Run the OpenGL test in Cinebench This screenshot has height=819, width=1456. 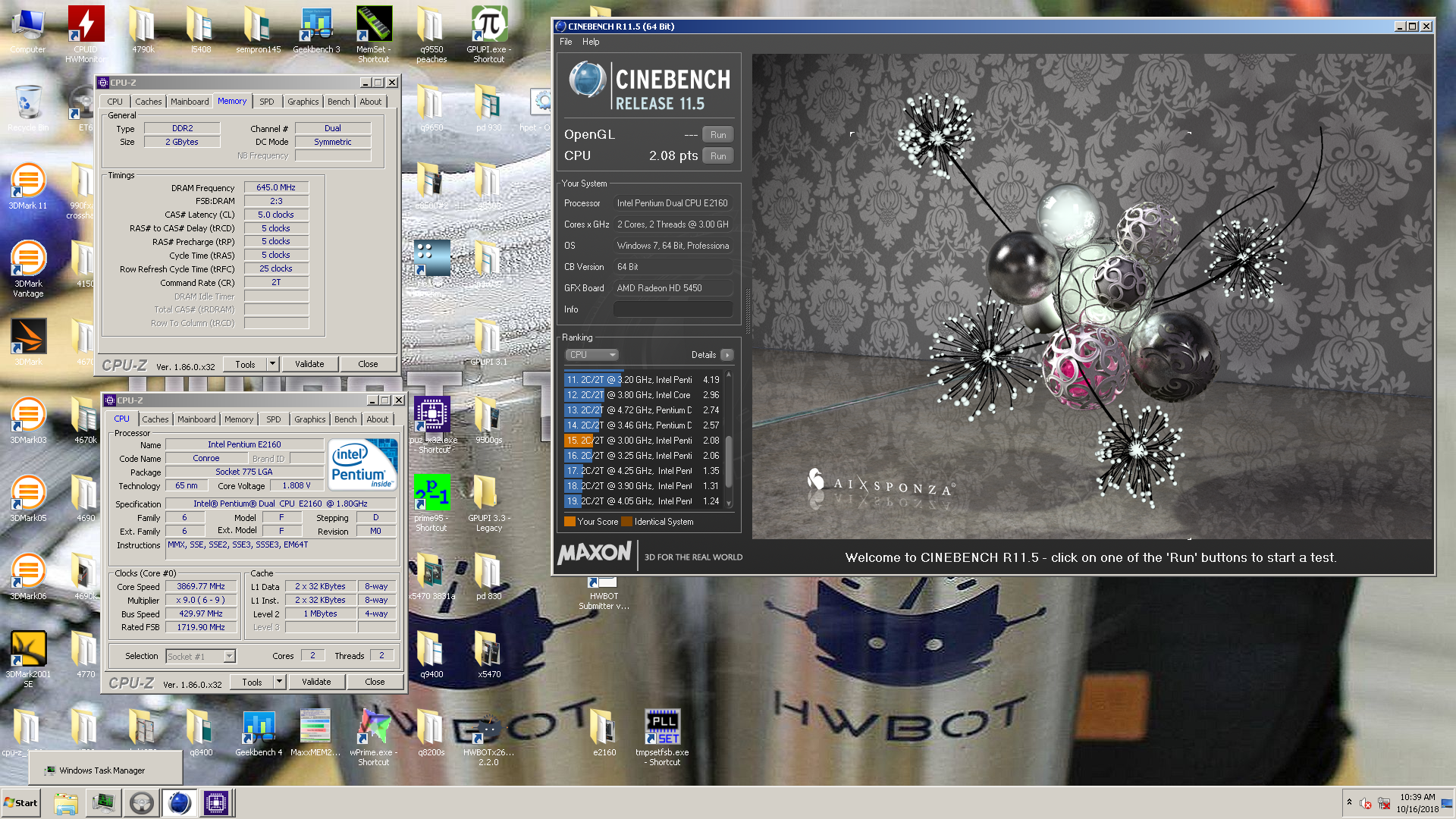(x=718, y=135)
